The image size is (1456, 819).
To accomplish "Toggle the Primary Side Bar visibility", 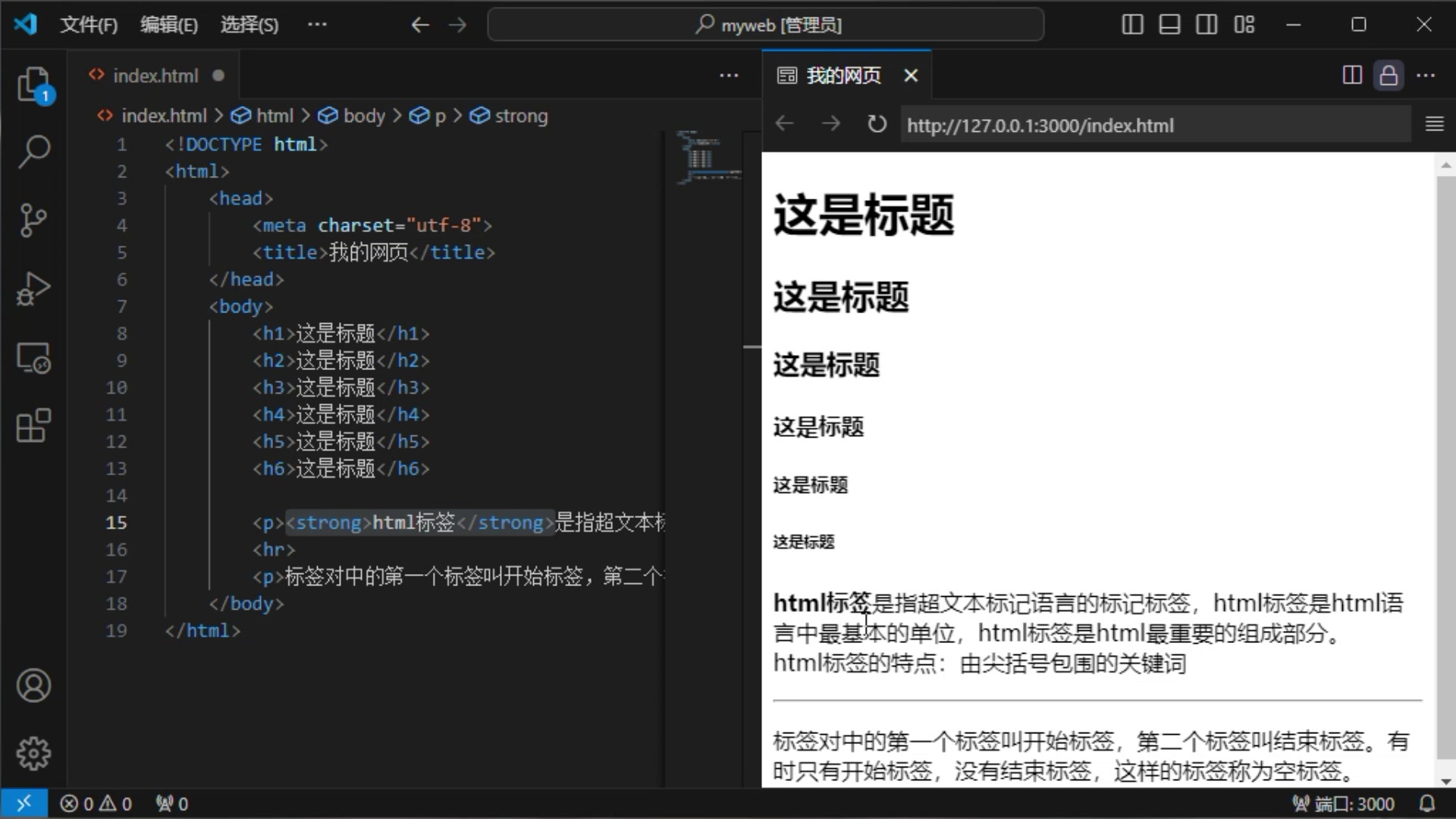I will [x=1131, y=24].
